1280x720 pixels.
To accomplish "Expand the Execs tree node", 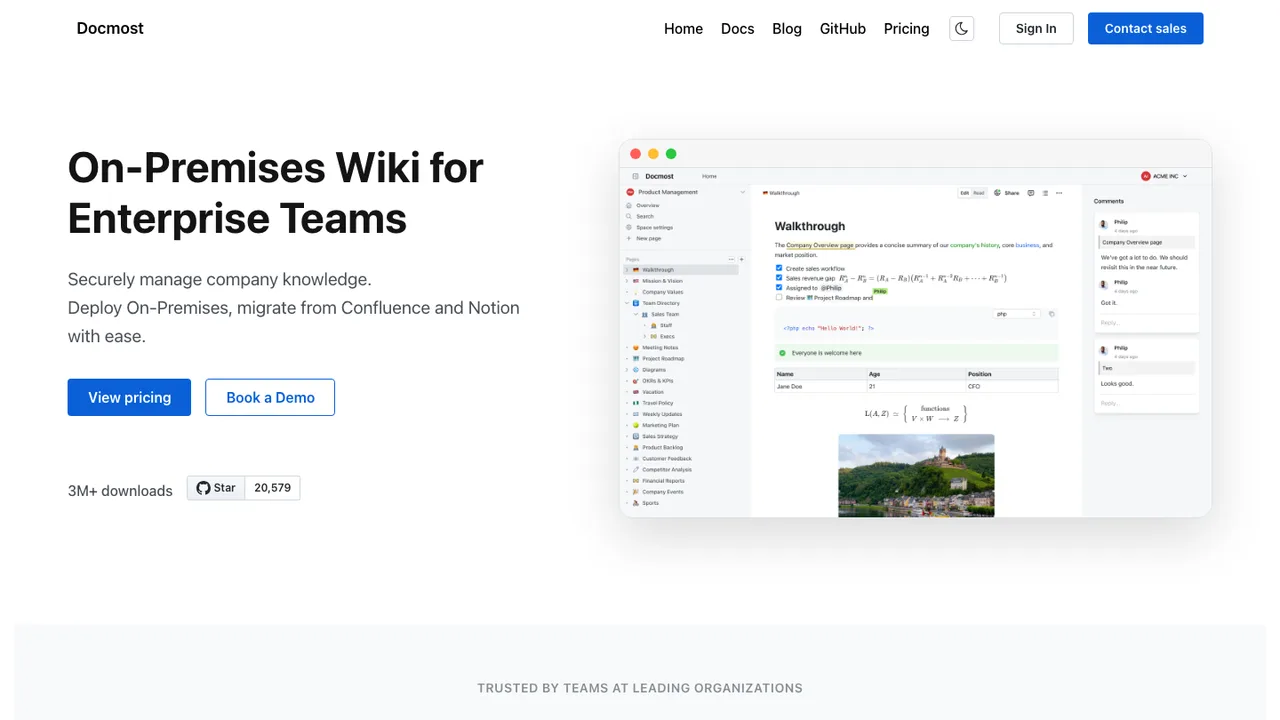I will [x=645, y=336].
